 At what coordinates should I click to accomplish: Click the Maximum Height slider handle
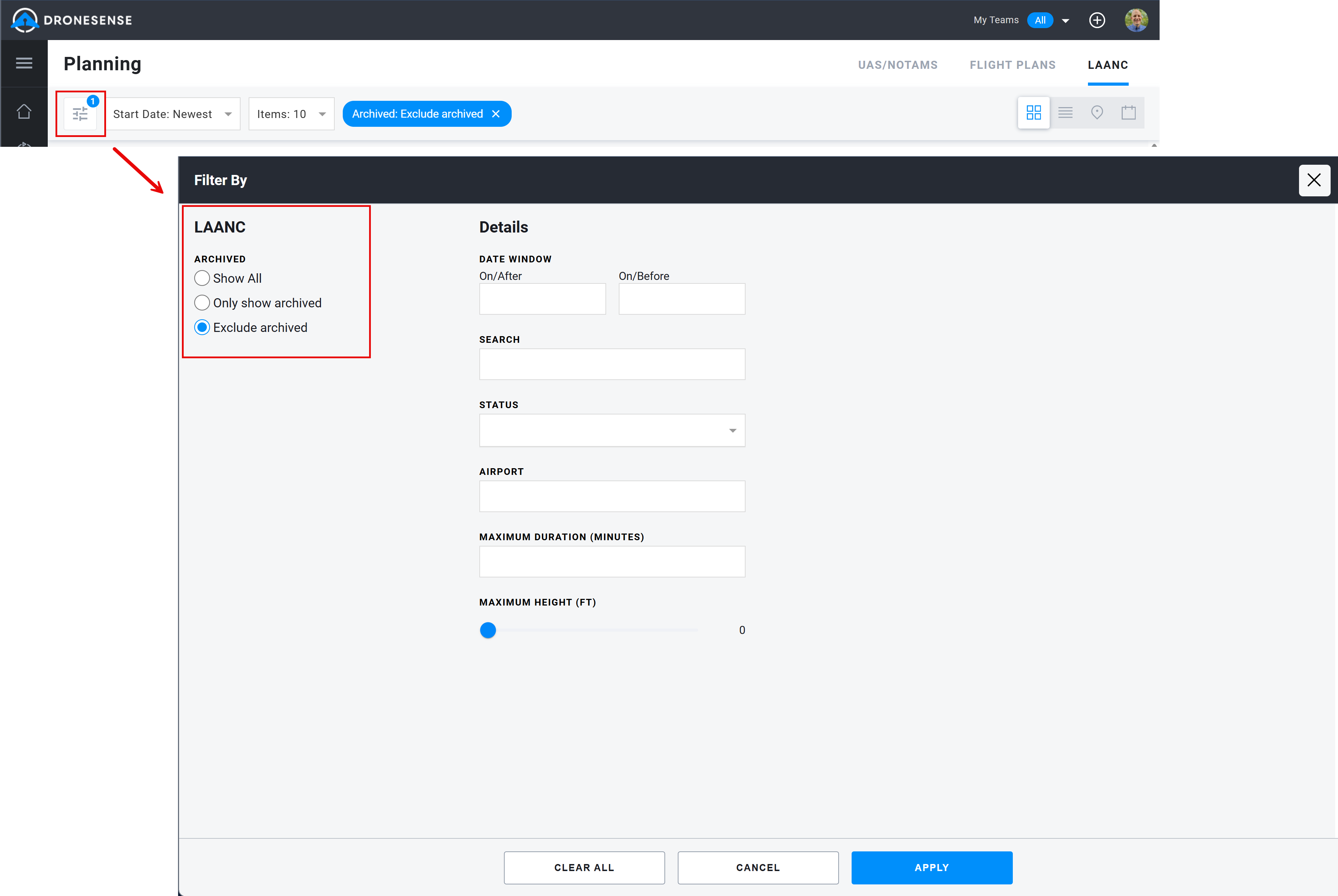tap(488, 630)
